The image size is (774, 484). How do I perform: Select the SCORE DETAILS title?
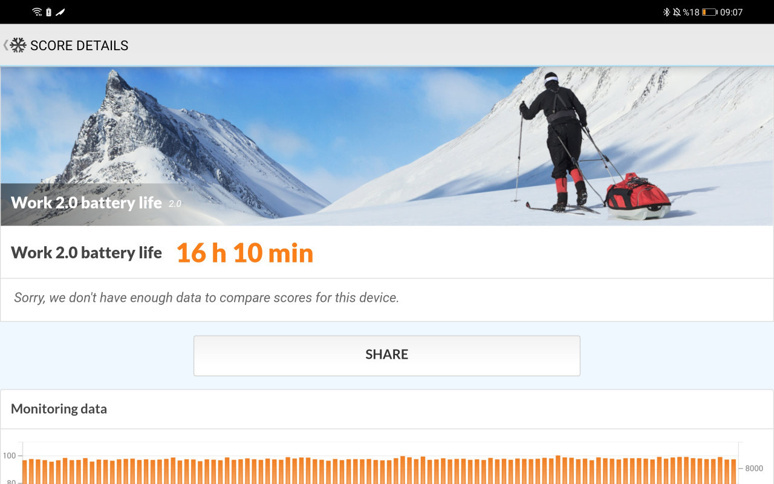pos(79,45)
